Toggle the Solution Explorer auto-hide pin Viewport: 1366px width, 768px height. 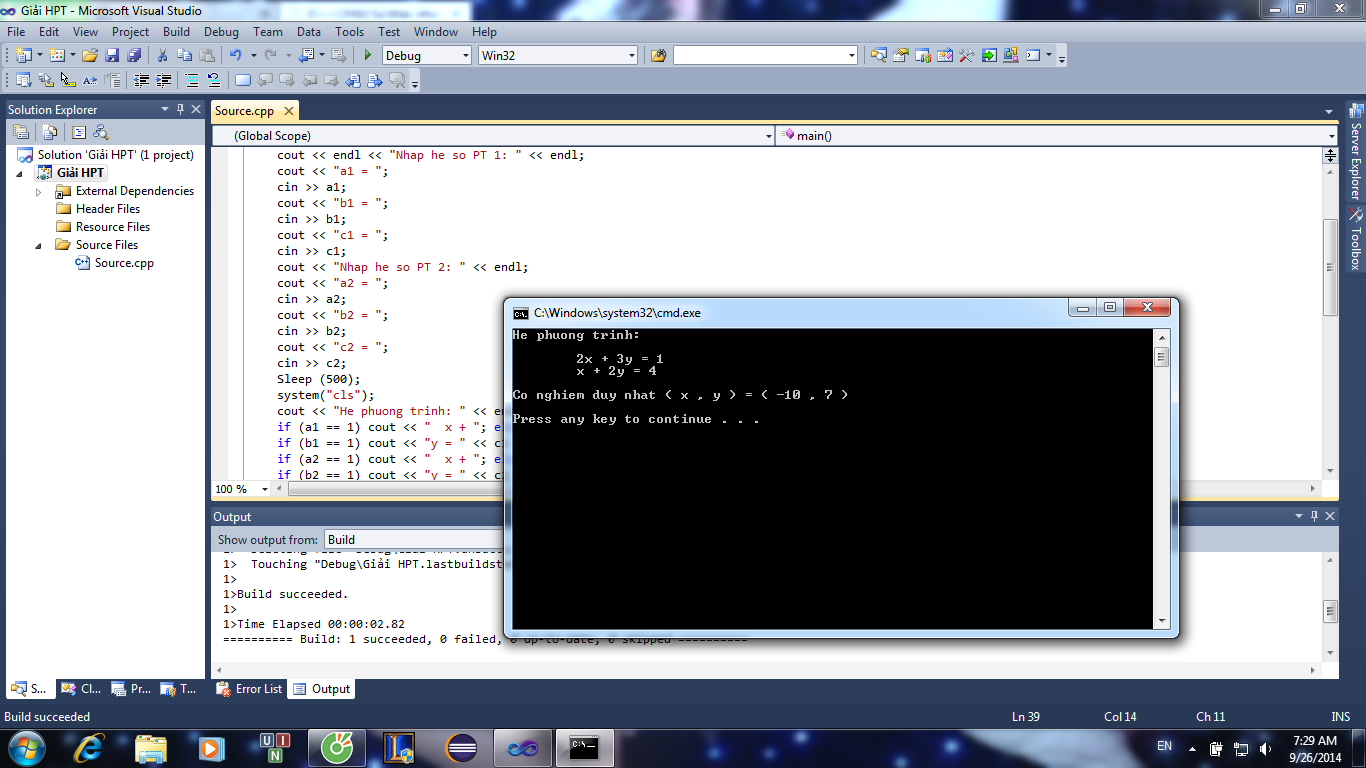point(181,109)
